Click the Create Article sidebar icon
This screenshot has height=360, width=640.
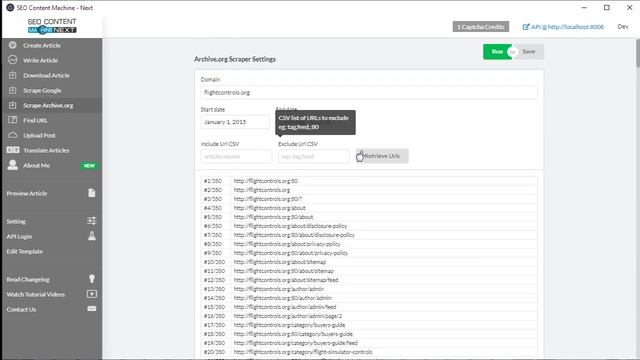[x=13, y=45]
